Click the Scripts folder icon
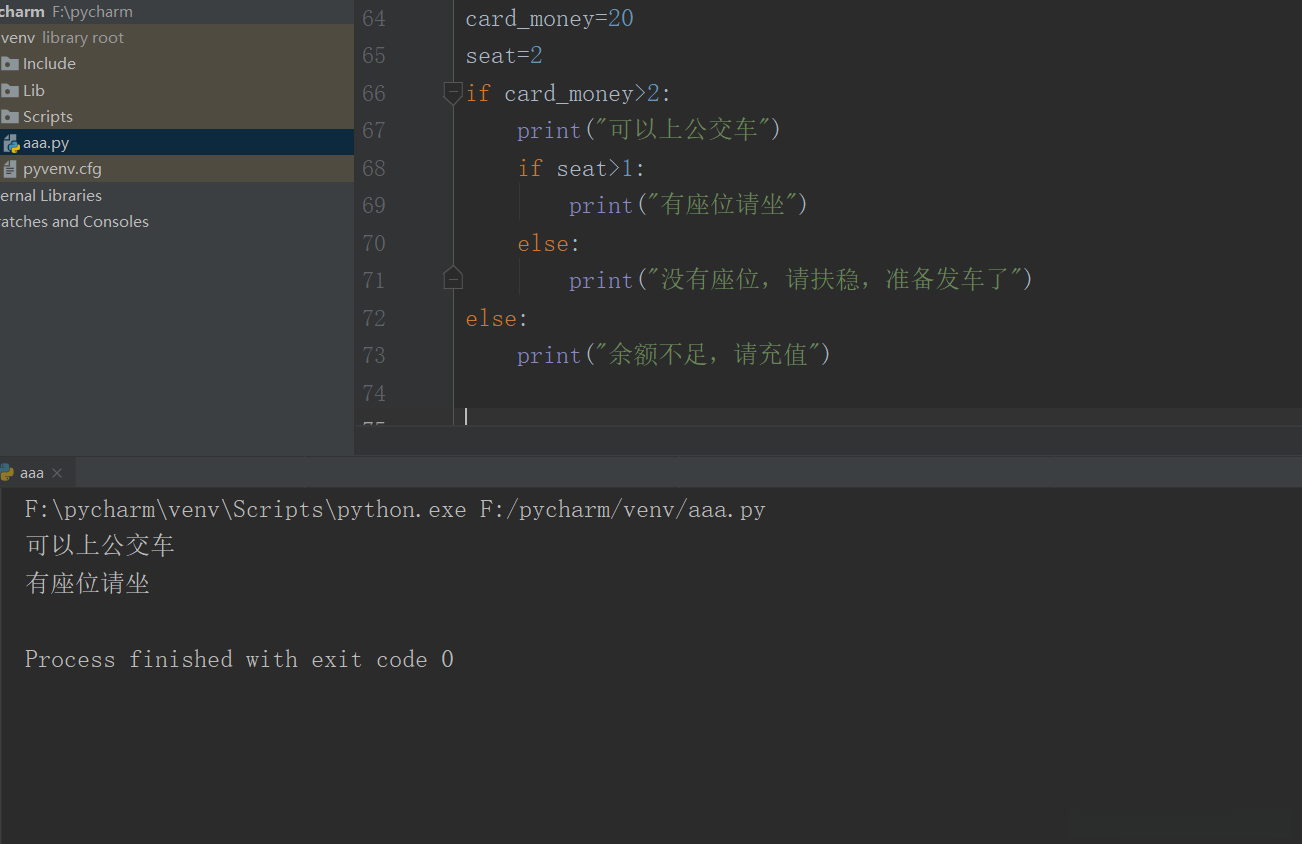1302x844 pixels. [x=10, y=117]
